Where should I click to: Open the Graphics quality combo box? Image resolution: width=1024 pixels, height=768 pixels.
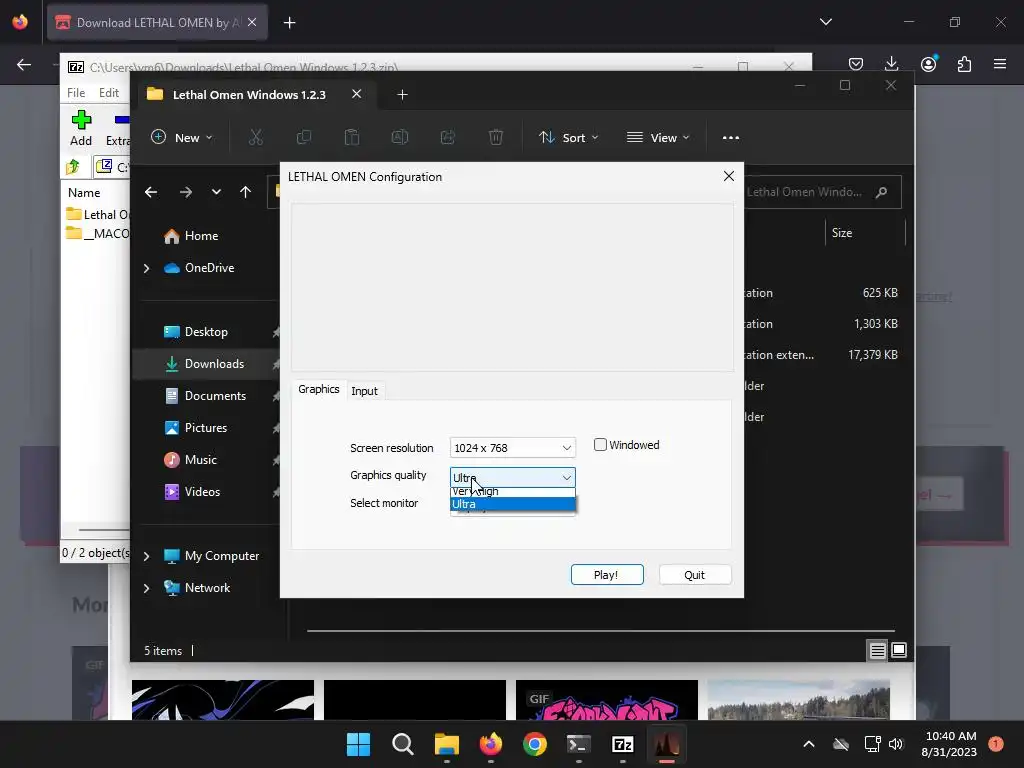coord(513,477)
